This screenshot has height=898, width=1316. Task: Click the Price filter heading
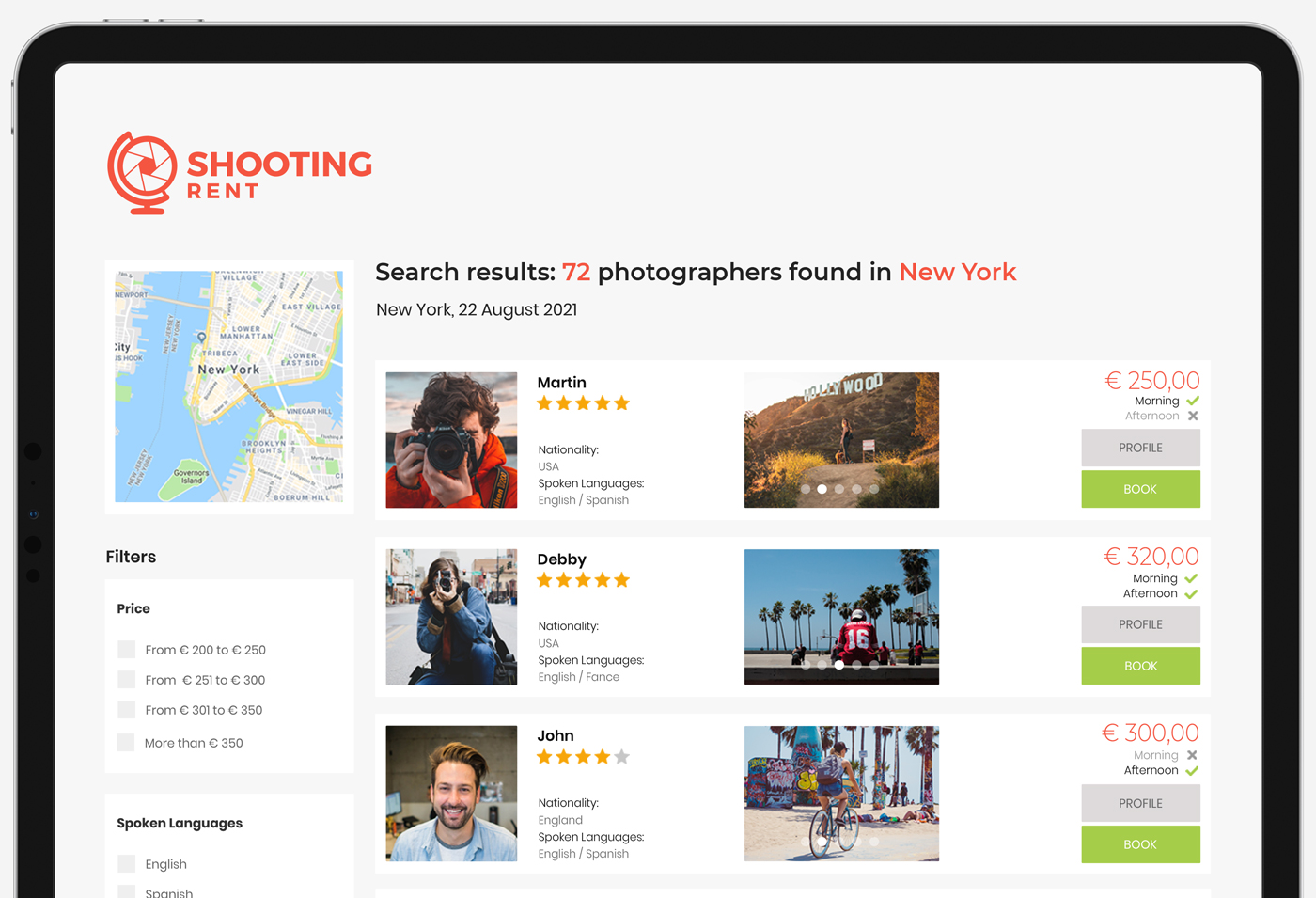click(x=133, y=608)
